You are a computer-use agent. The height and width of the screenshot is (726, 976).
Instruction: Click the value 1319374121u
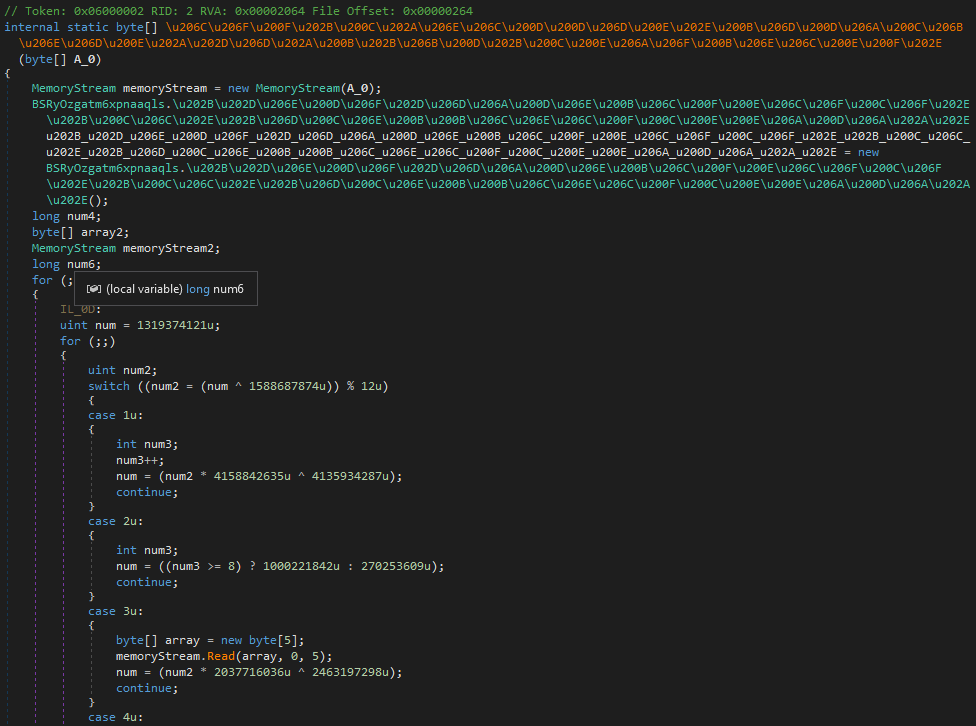point(176,325)
